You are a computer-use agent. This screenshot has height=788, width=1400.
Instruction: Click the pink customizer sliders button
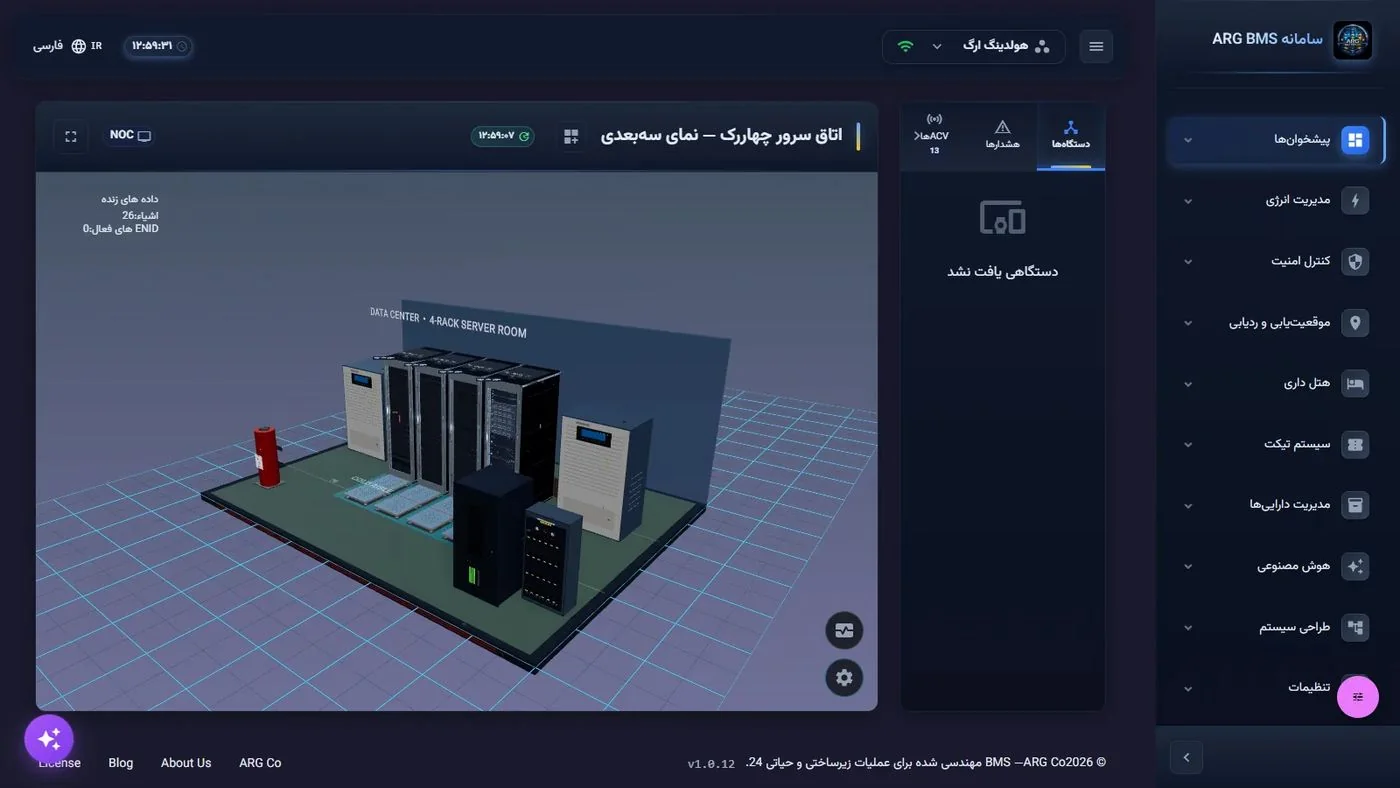coord(1357,697)
